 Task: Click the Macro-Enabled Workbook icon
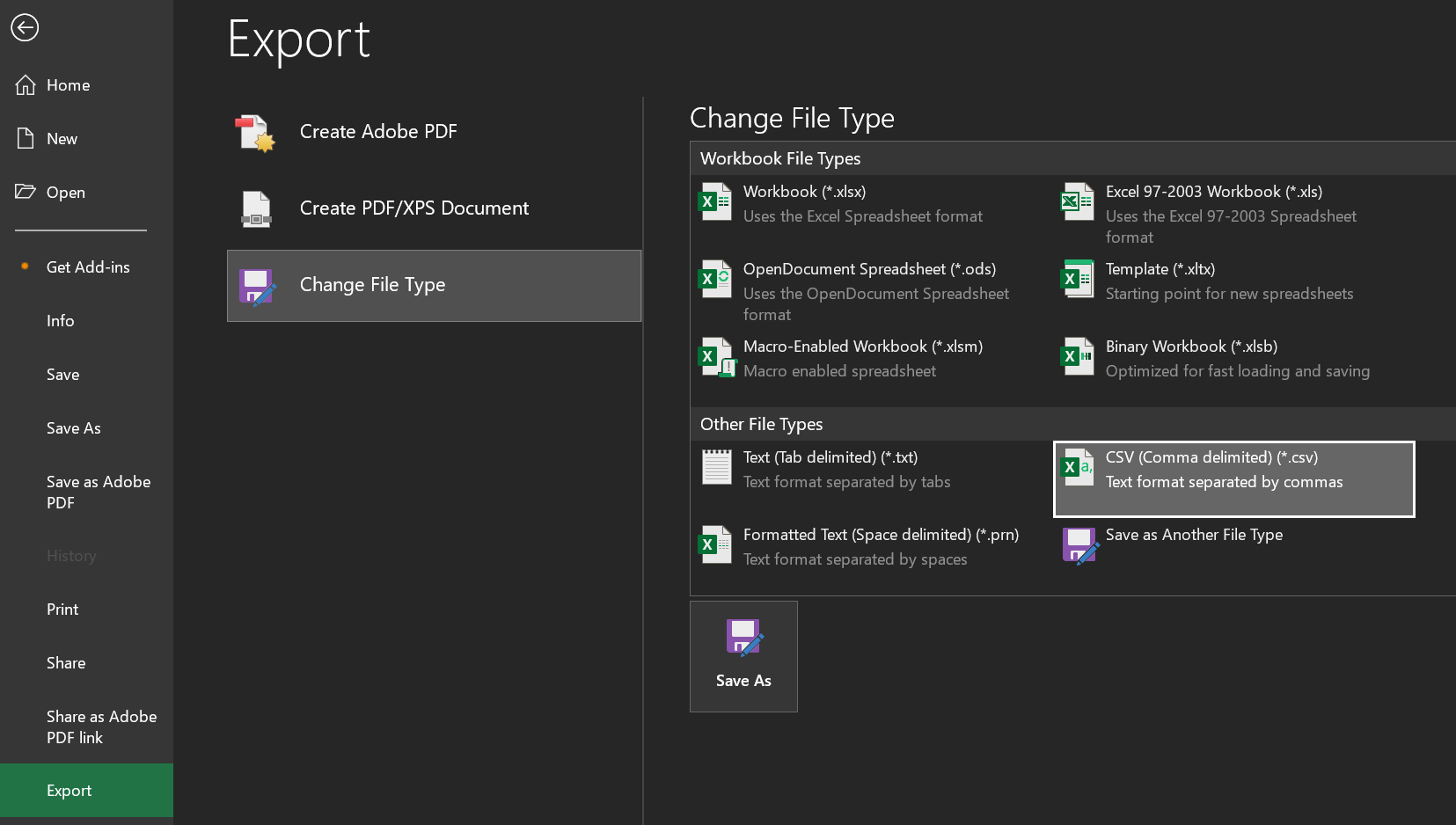(x=716, y=357)
